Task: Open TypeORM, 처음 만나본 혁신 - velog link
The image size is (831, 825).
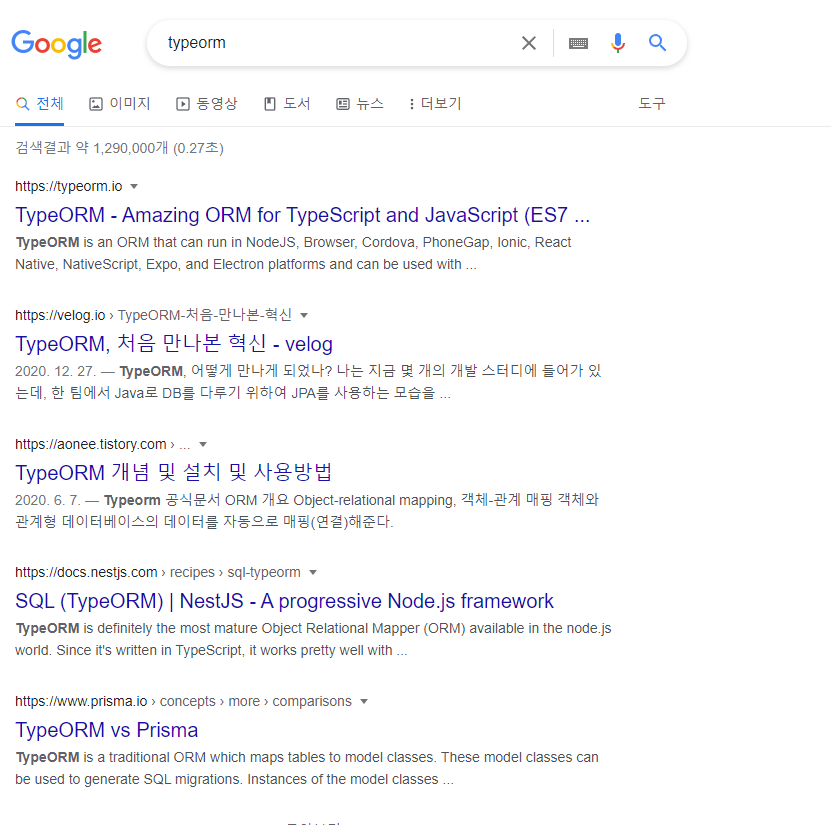Action: tap(174, 344)
